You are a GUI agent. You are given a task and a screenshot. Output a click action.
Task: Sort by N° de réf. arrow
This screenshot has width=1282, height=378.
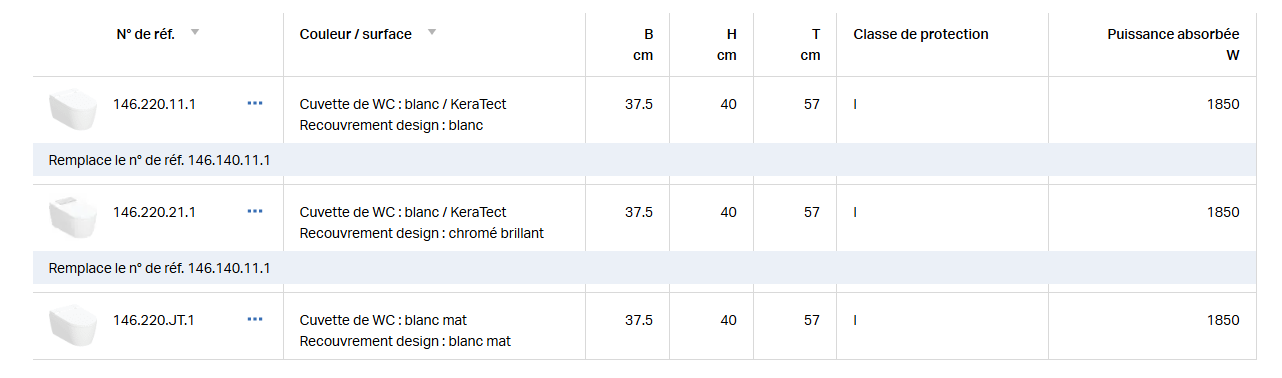point(195,32)
